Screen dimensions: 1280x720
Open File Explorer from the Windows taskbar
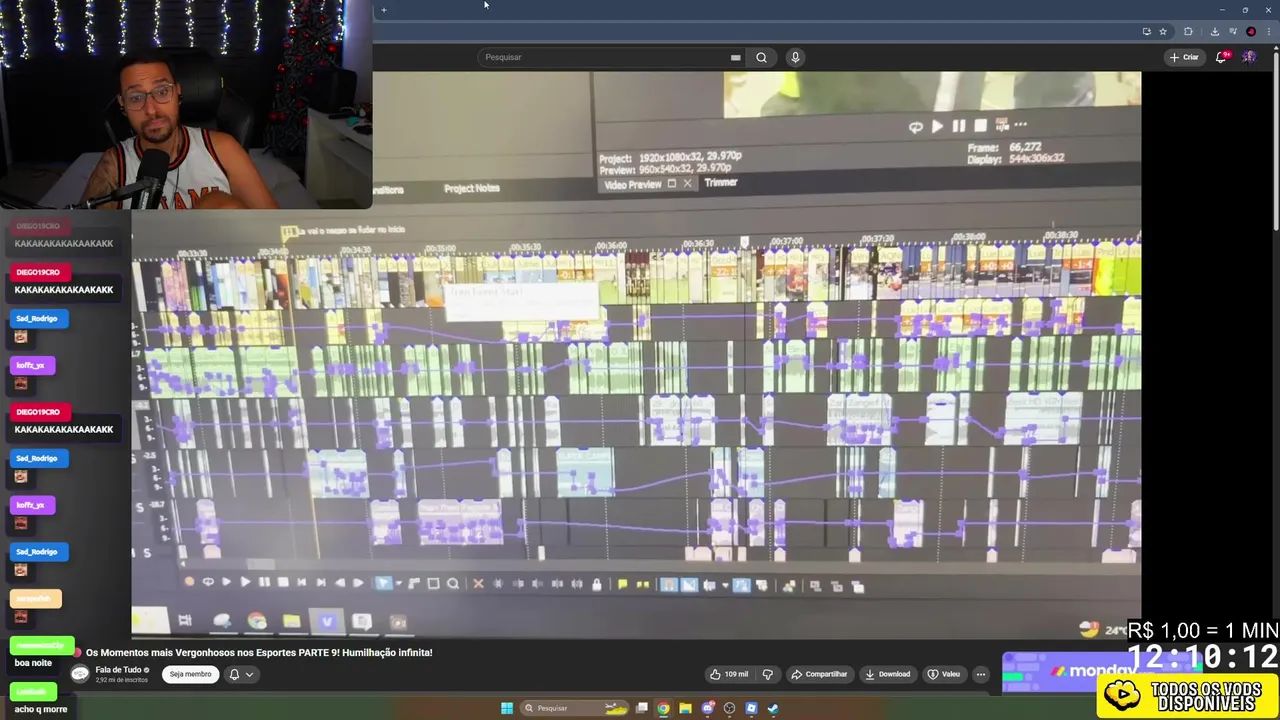coord(685,708)
